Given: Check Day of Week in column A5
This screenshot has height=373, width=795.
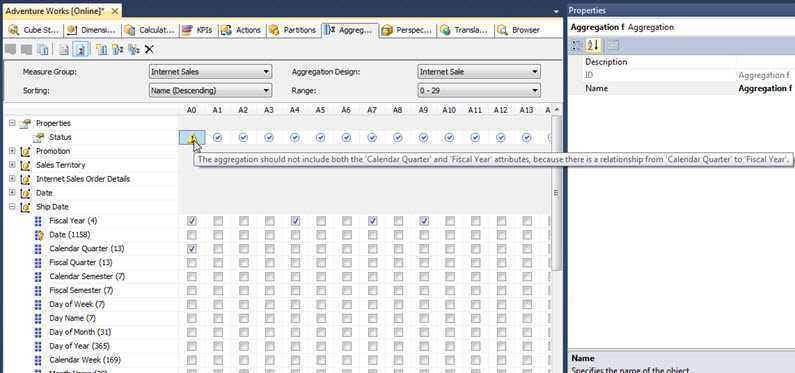Looking at the screenshot, I should pos(321,305).
